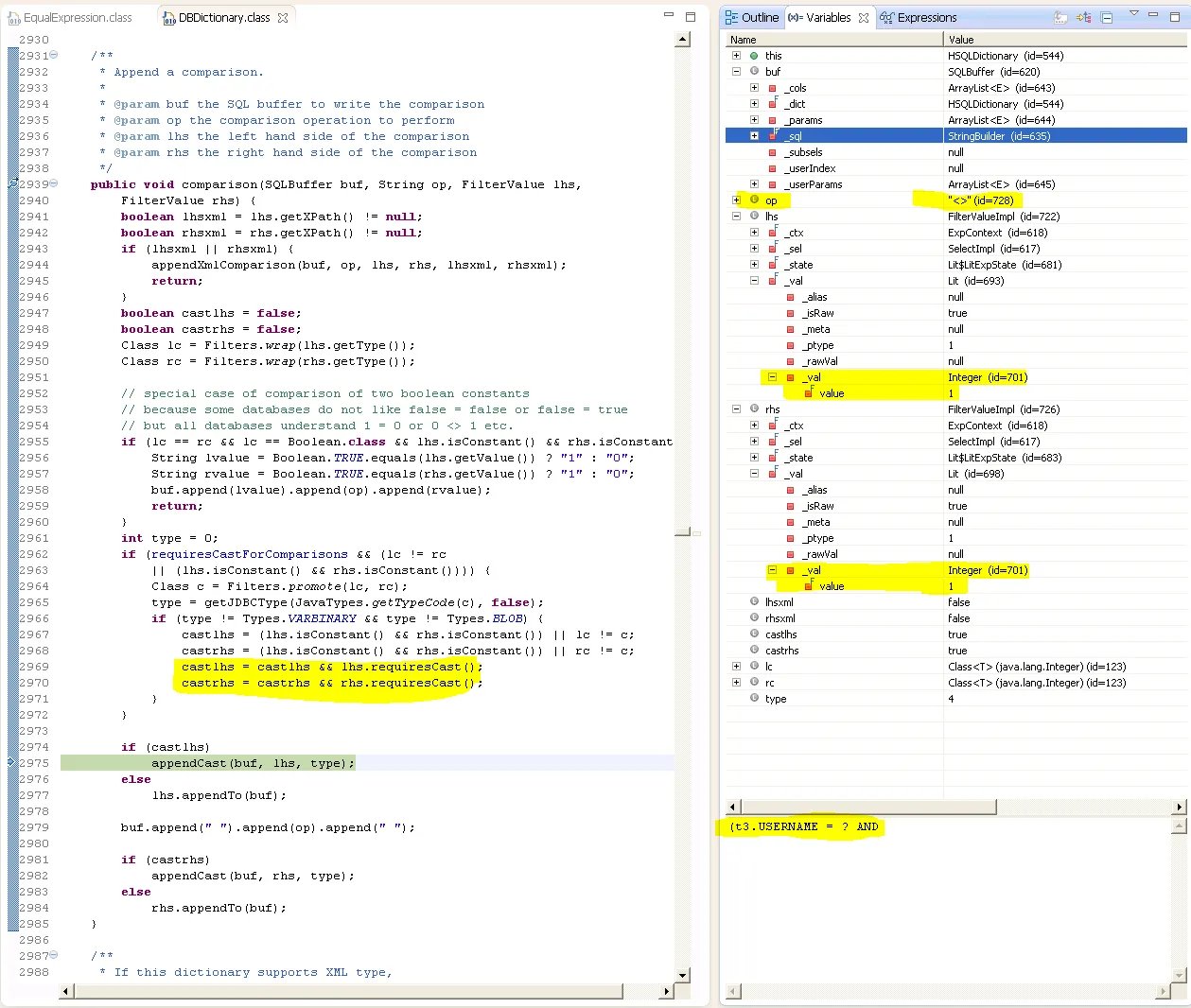
Task: Expand the 'op' variable node
Action: pyautogui.click(x=736, y=200)
